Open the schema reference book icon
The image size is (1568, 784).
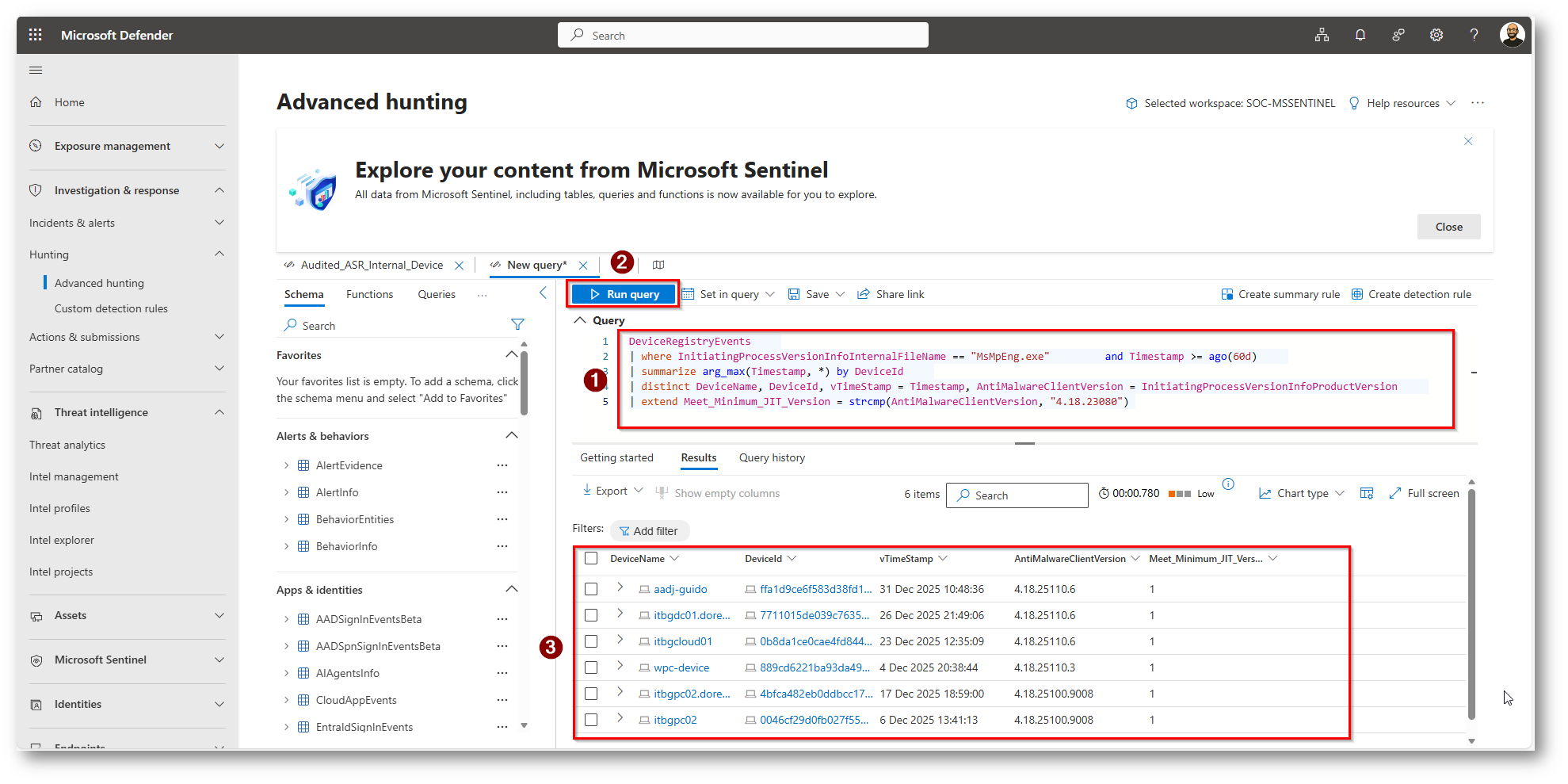point(658,265)
